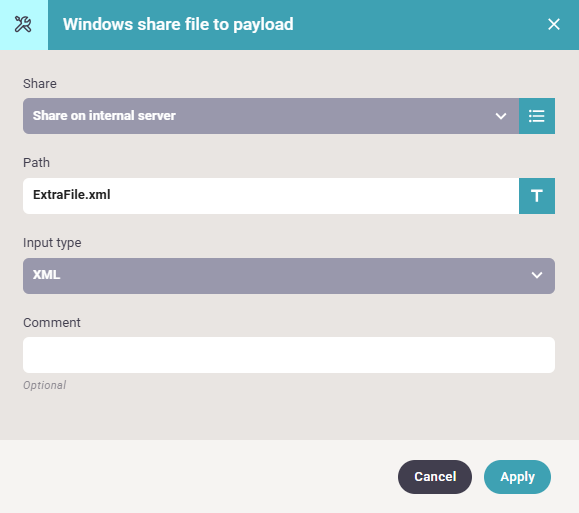Click the Comment field label
Viewport: 579px width, 513px height.
point(52,322)
